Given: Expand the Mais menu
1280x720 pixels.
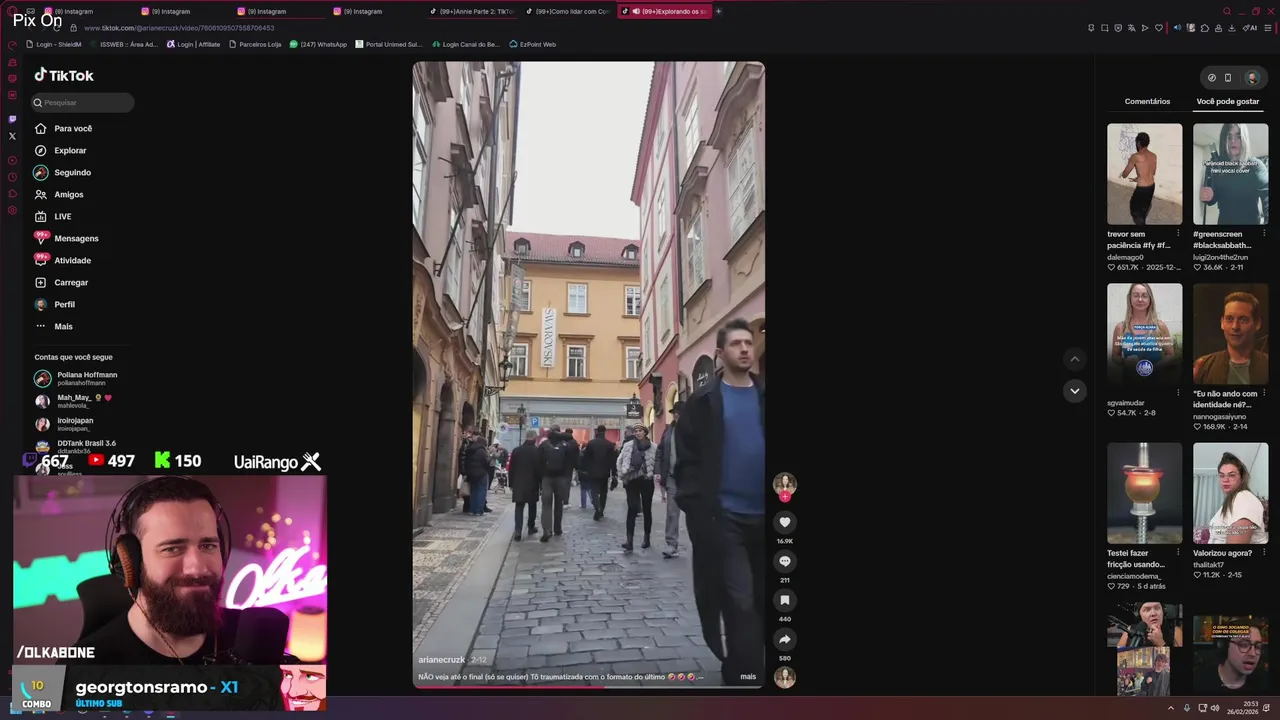Looking at the screenshot, I should click(54, 326).
